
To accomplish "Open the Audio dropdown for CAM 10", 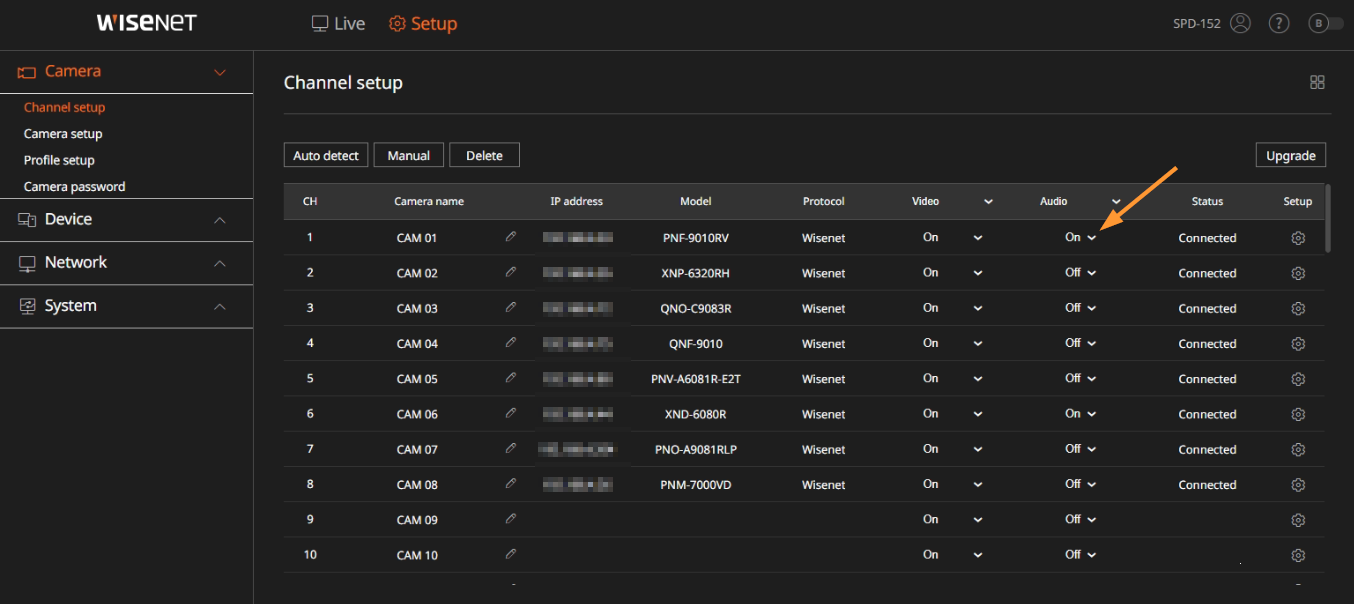I will [1092, 555].
